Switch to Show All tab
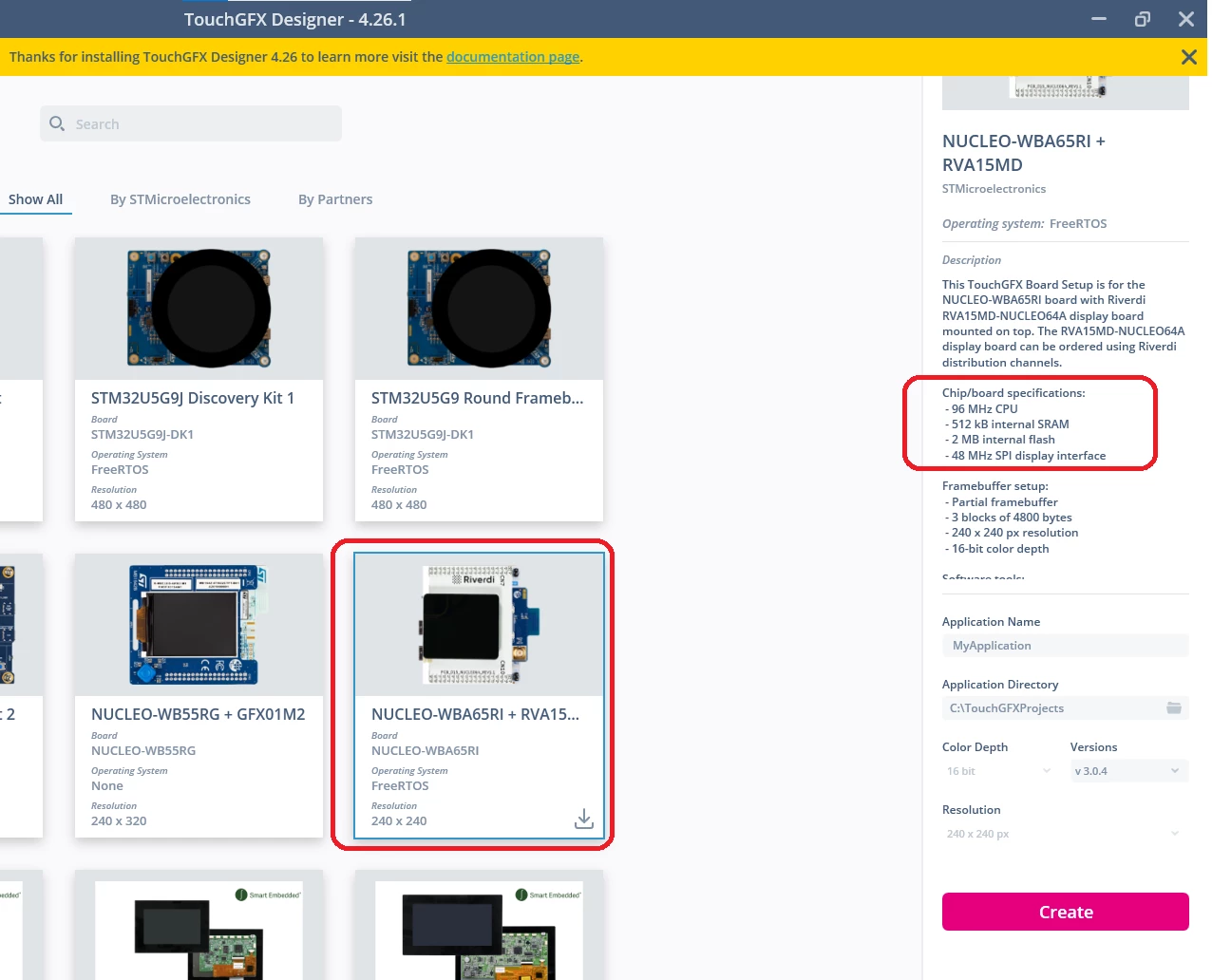1212x980 pixels. [x=35, y=199]
